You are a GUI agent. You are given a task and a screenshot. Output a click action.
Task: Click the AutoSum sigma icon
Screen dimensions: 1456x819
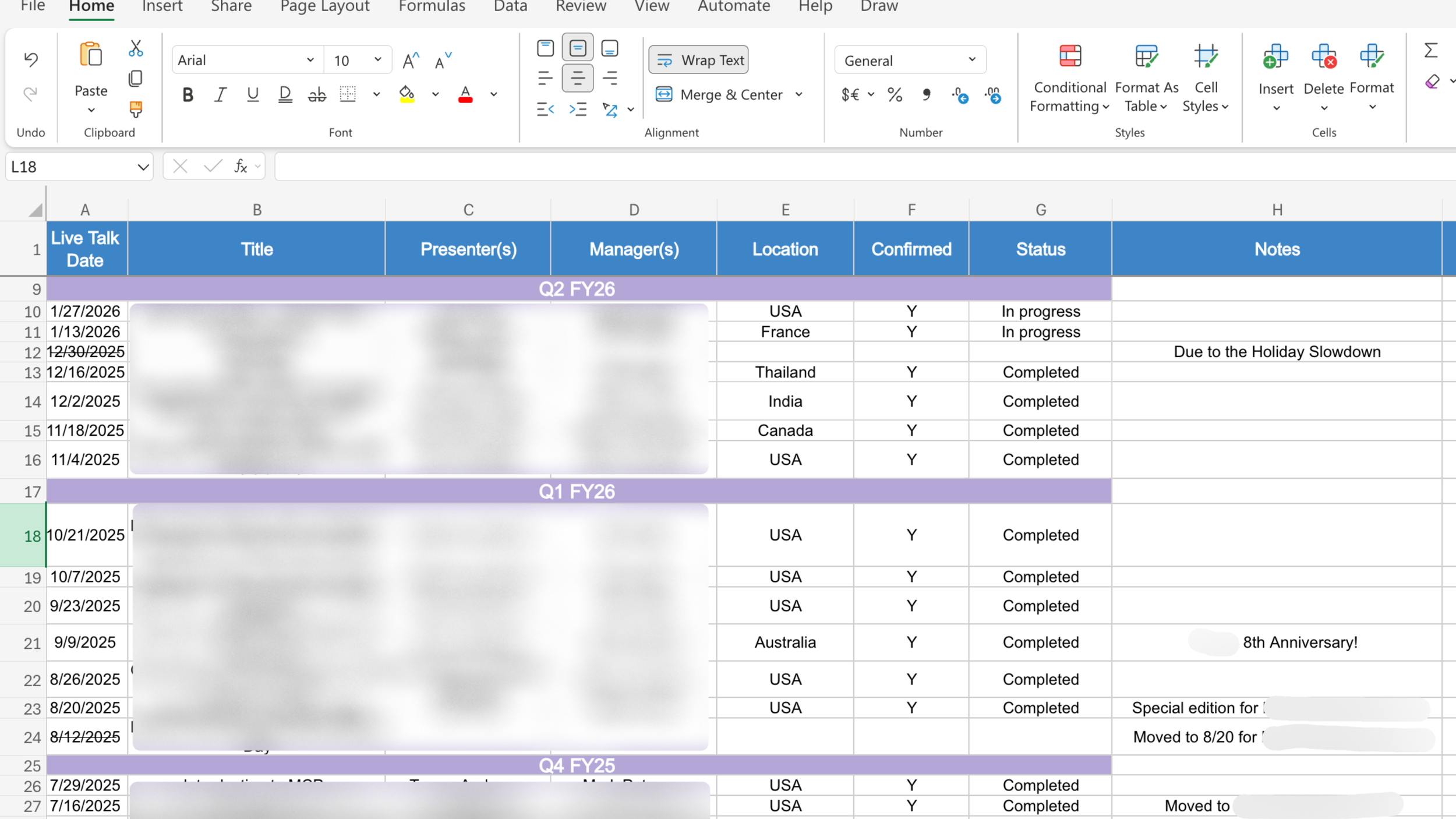1431,50
